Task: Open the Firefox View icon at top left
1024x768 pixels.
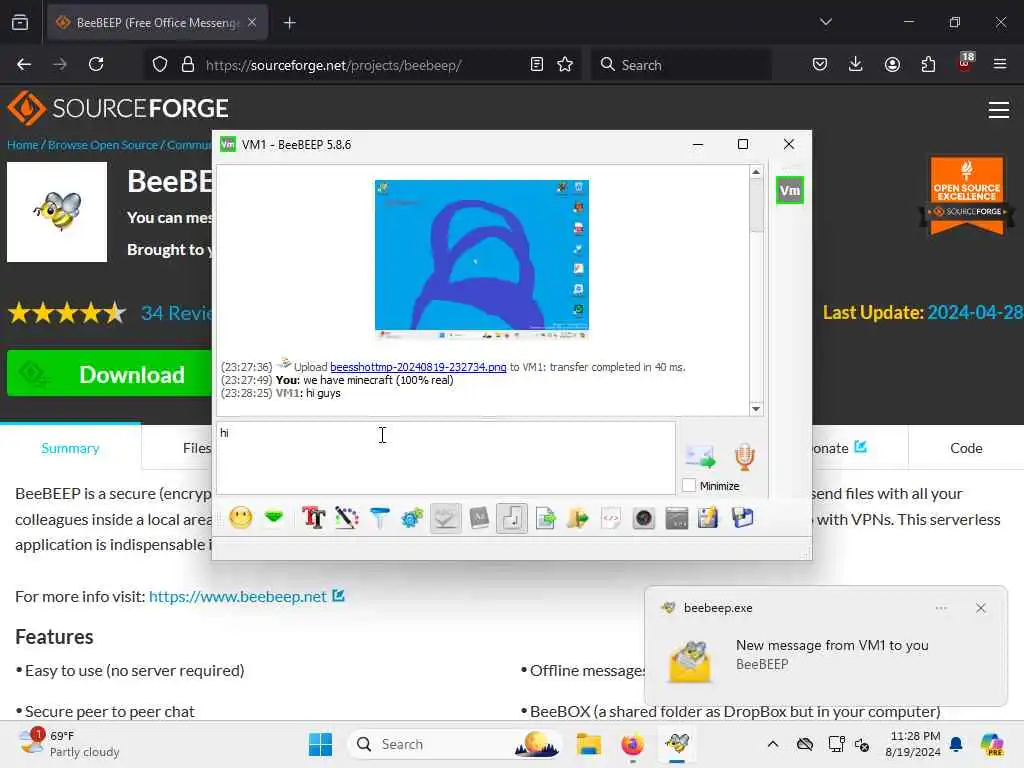Action: coord(20,23)
